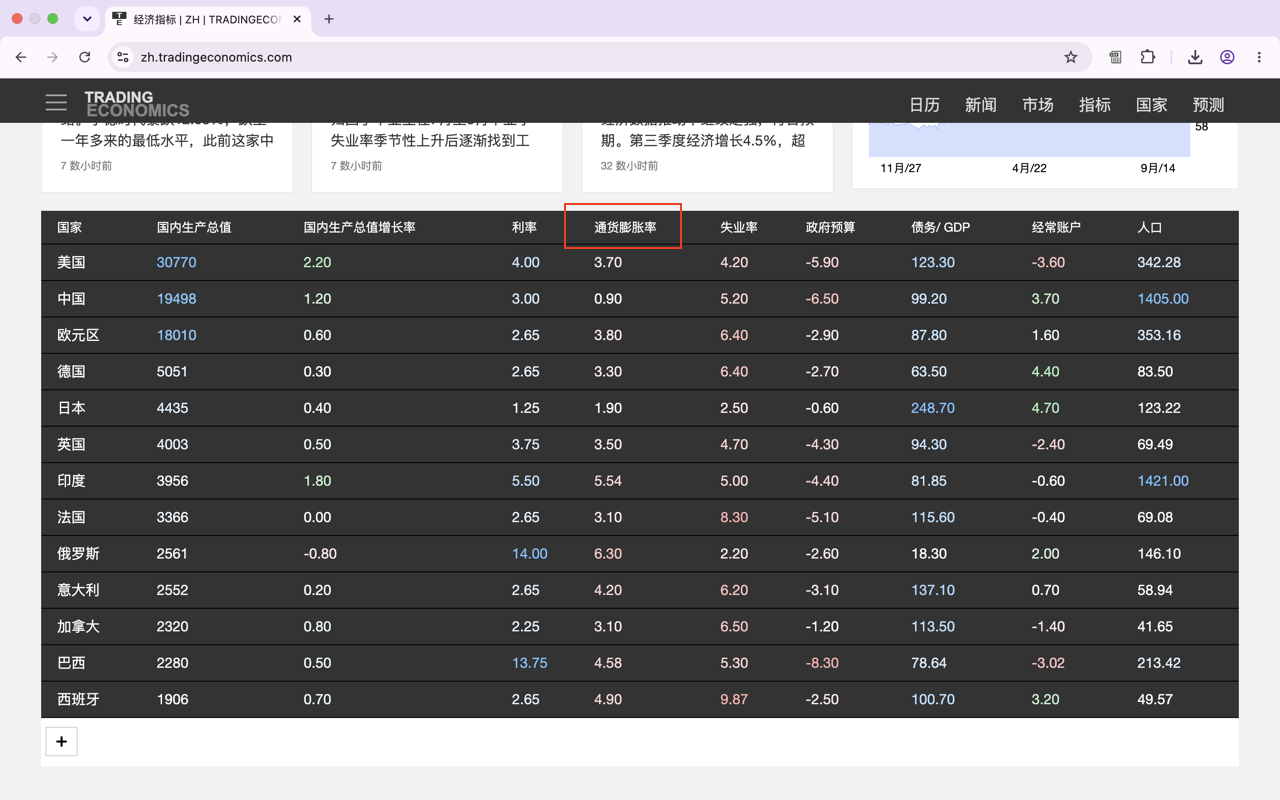Click China GDP value 19498
Image resolution: width=1280 pixels, height=800 pixels.
pos(176,299)
